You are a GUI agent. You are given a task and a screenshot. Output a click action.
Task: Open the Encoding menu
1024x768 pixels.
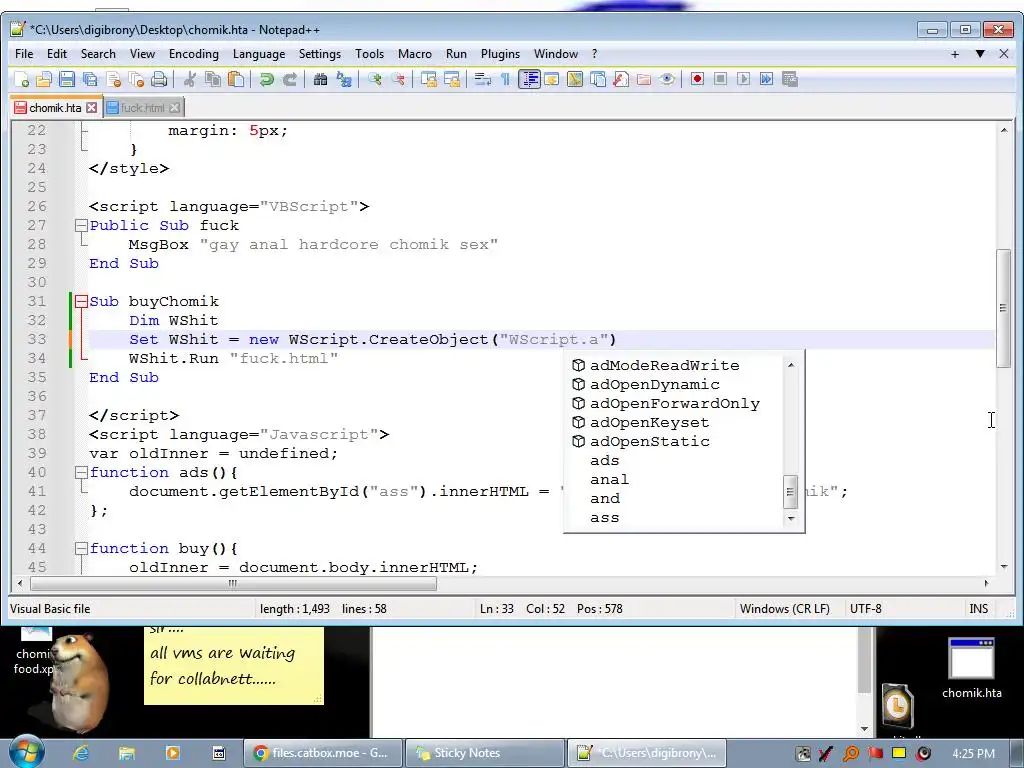pos(194,54)
